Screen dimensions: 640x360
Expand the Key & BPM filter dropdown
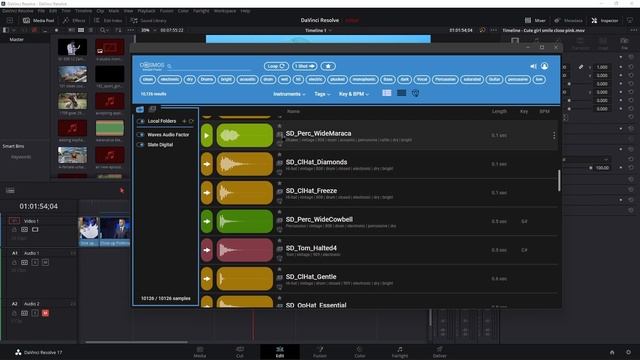pos(353,94)
